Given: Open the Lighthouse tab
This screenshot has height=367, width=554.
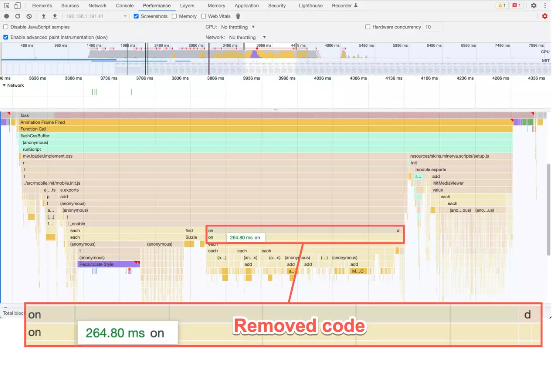Looking at the screenshot, I should [311, 6].
